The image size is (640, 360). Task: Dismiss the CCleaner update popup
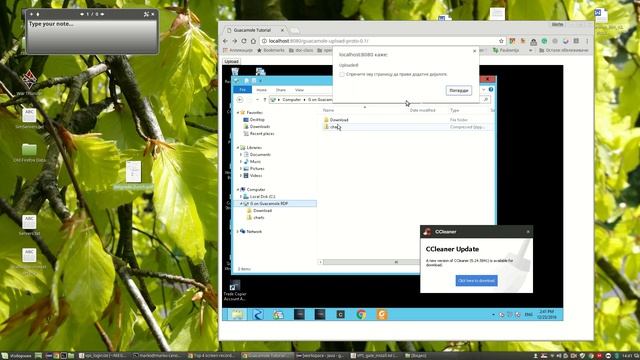pyautogui.click(x=528, y=231)
